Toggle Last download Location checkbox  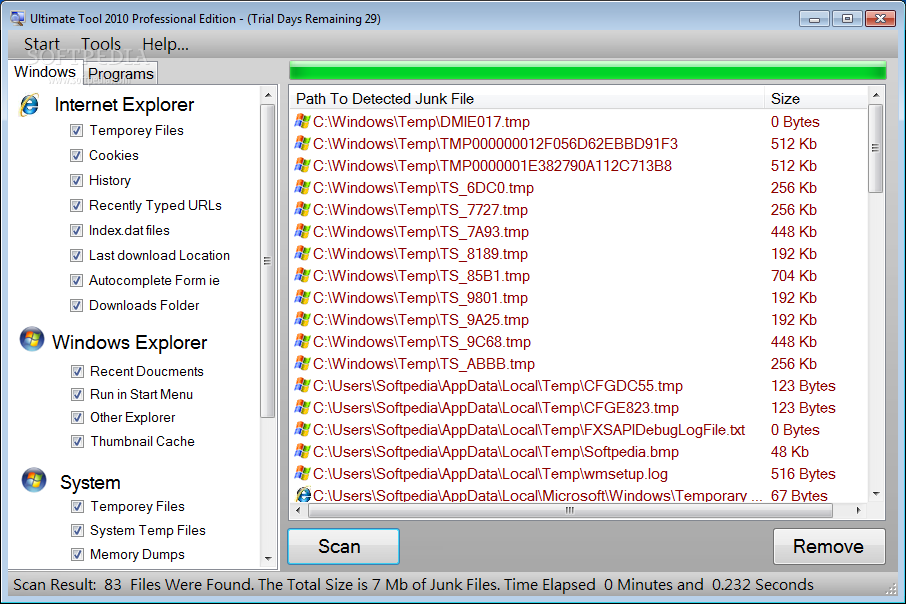[76, 255]
